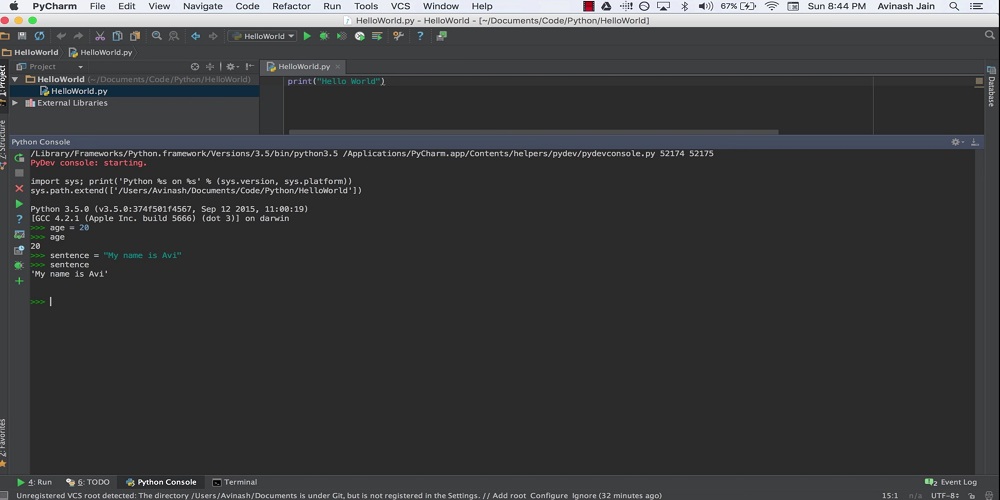The image size is (1000, 500).
Task: Hide the Python Console panel
Action: [974, 142]
